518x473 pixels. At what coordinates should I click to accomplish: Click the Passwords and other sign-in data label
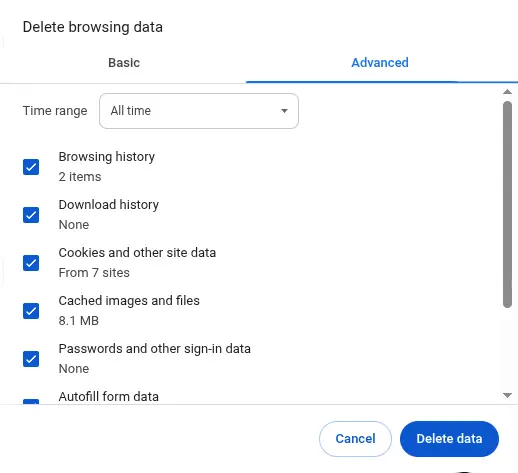tap(155, 349)
